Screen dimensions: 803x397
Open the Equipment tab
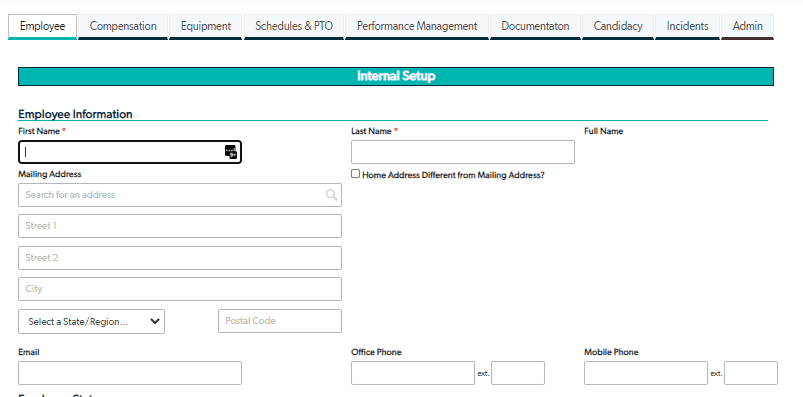click(x=206, y=27)
